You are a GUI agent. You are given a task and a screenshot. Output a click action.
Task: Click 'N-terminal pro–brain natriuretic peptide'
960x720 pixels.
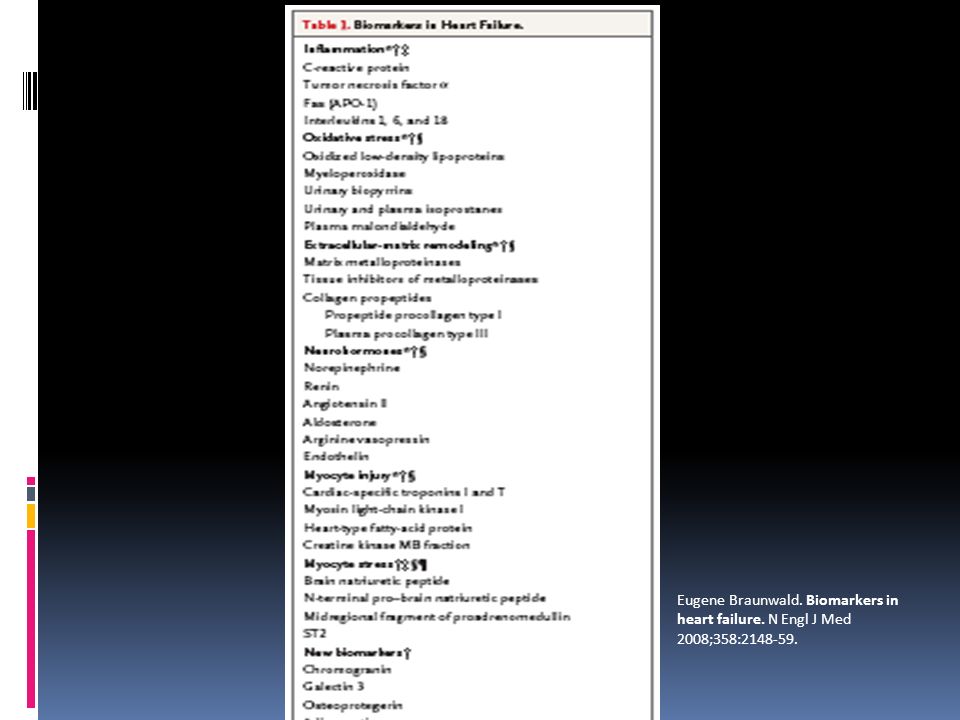click(x=425, y=598)
